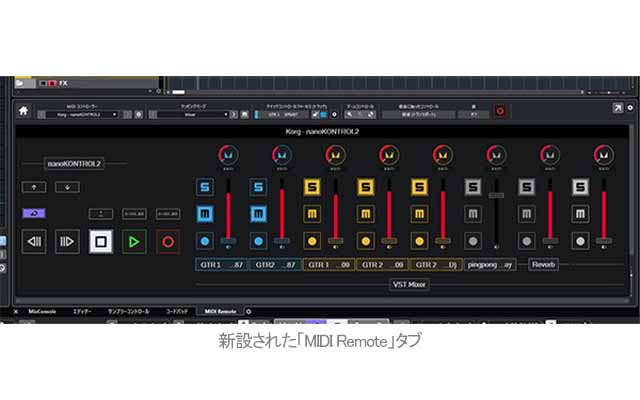The image size is (640, 400).
Task: Select the GTR2 ..87 track label
Action: pyautogui.click(x=275, y=265)
